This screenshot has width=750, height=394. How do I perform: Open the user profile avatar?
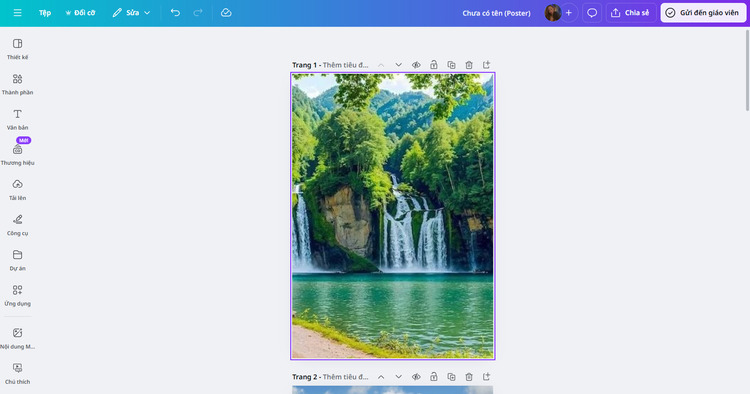click(x=552, y=13)
